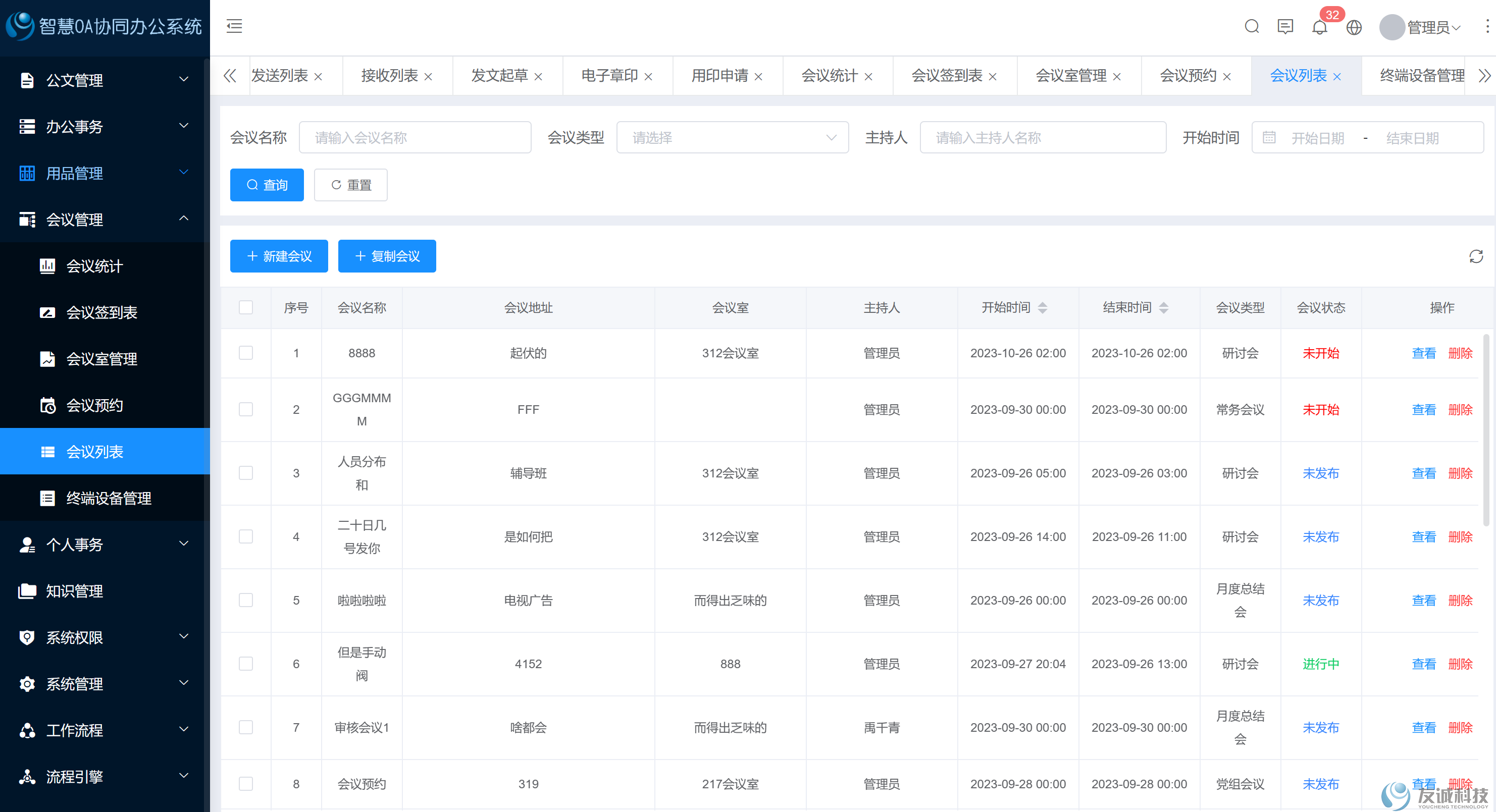Toggle the select-all header checkbox
Viewport: 1496px width, 812px height.
coord(246,308)
